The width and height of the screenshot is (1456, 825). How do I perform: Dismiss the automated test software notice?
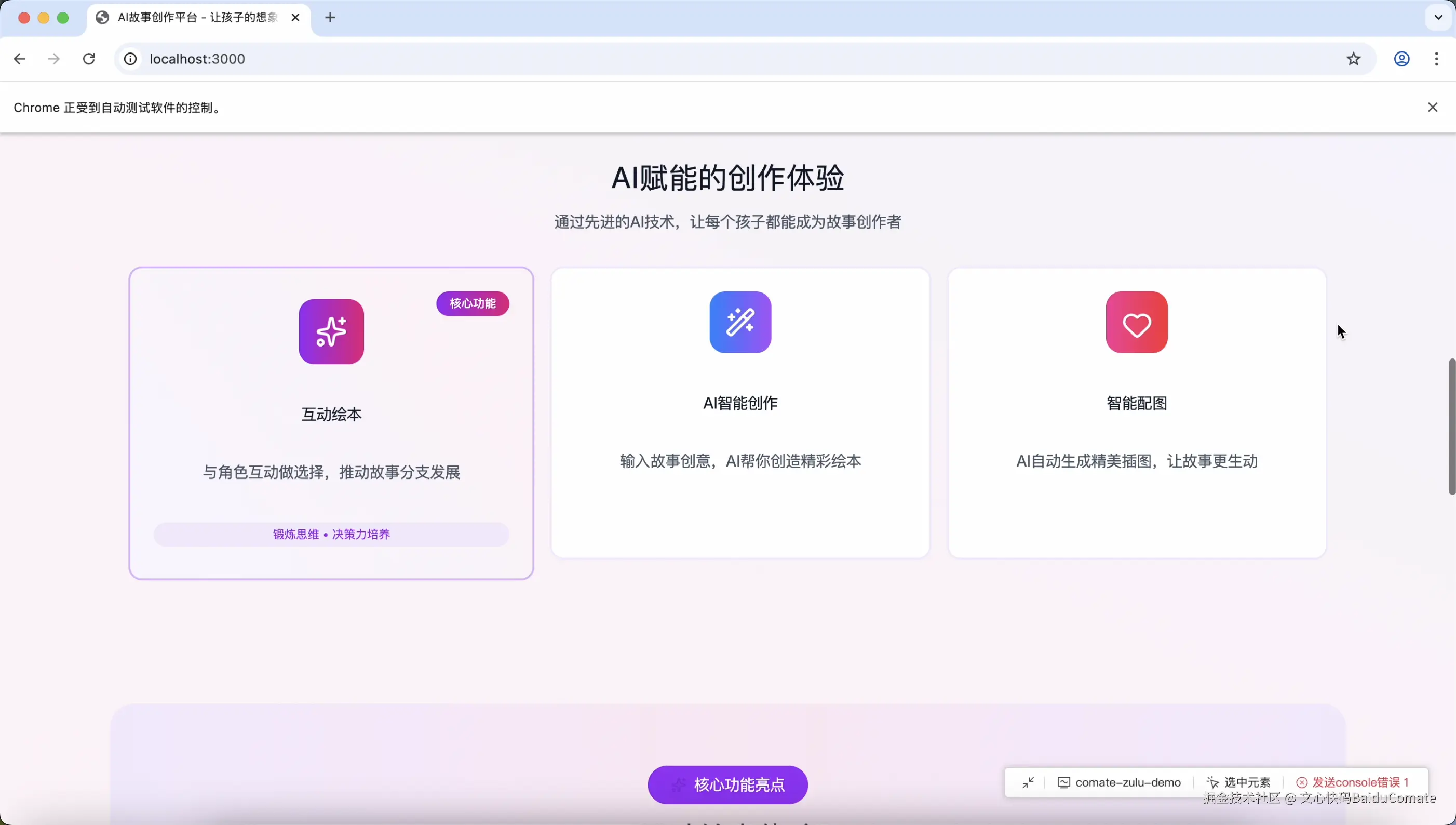tap(1433, 107)
